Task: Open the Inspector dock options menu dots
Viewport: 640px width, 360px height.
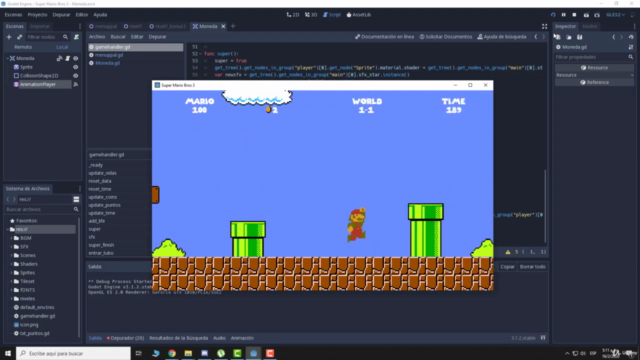Action: pos(635,27)
